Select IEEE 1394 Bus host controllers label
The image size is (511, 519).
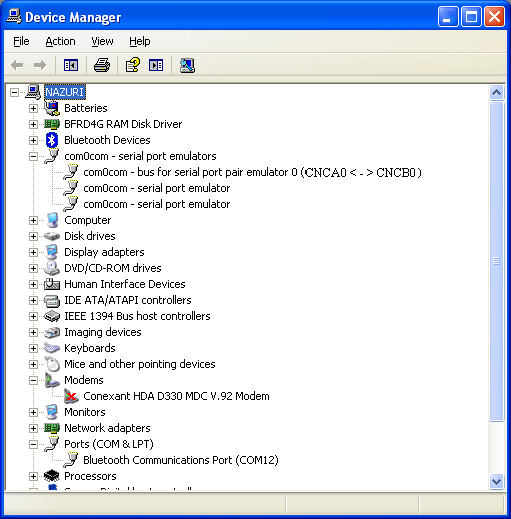(x=137, y=316)
